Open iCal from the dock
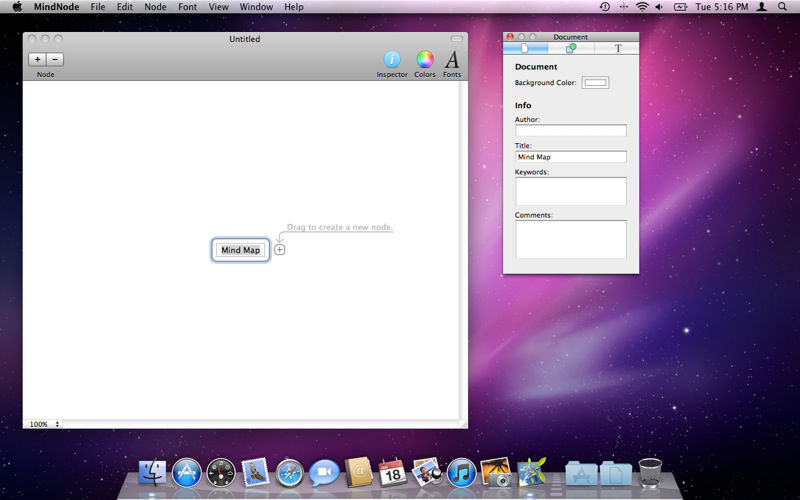The image size is (800, 500). 392,472
